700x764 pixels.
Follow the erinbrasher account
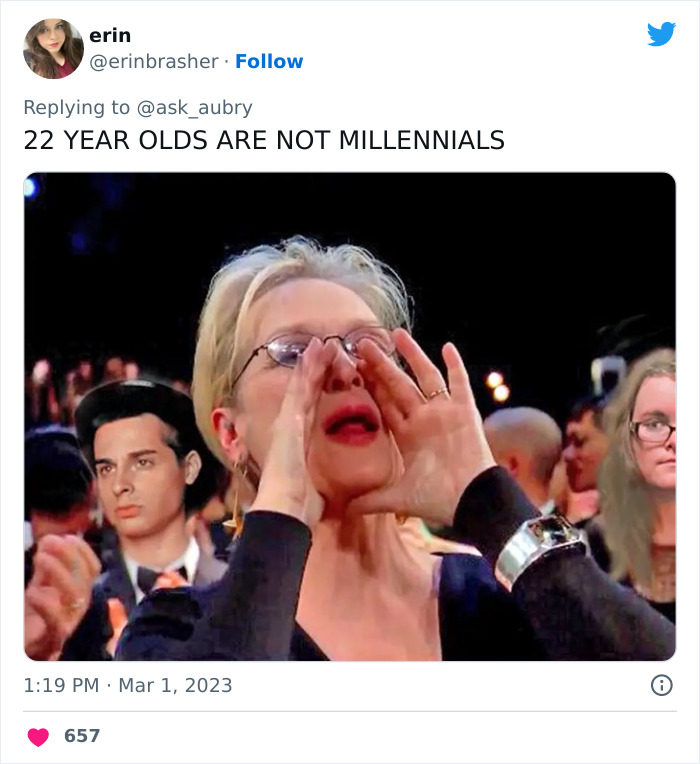[269, 61]
